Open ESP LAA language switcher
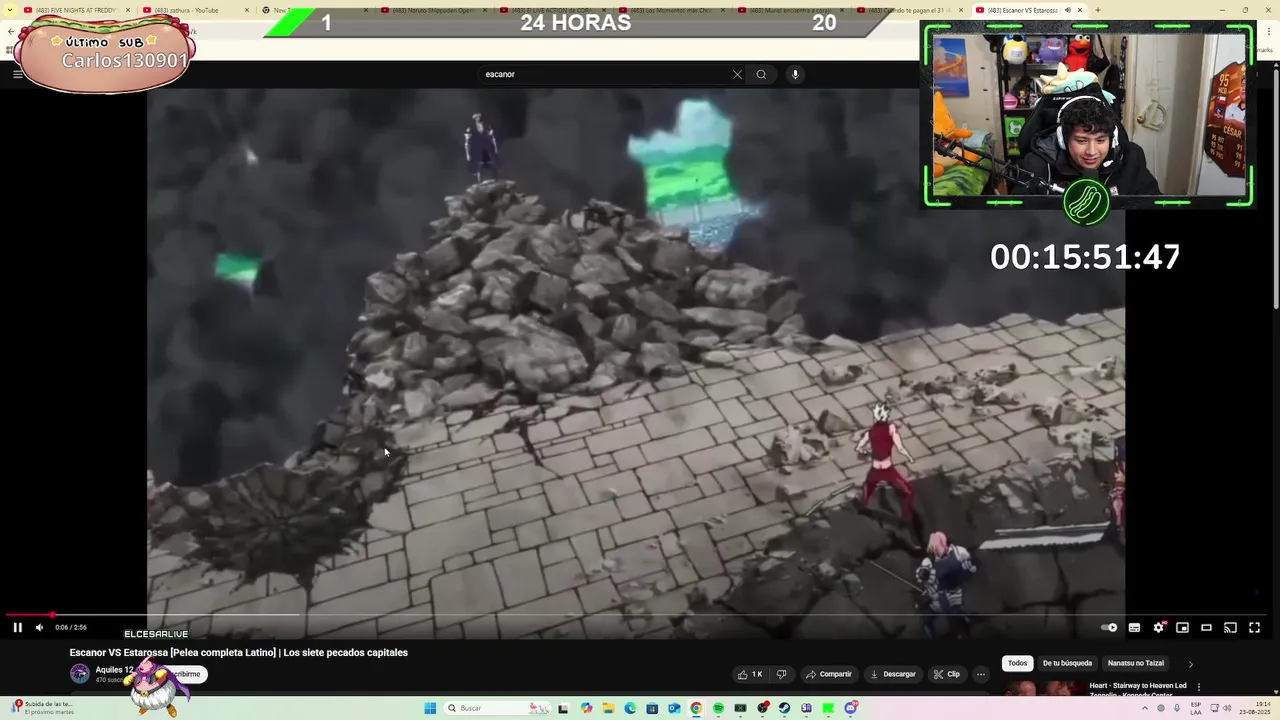Screen dimensions: 1280x720 pos(1196,708)
